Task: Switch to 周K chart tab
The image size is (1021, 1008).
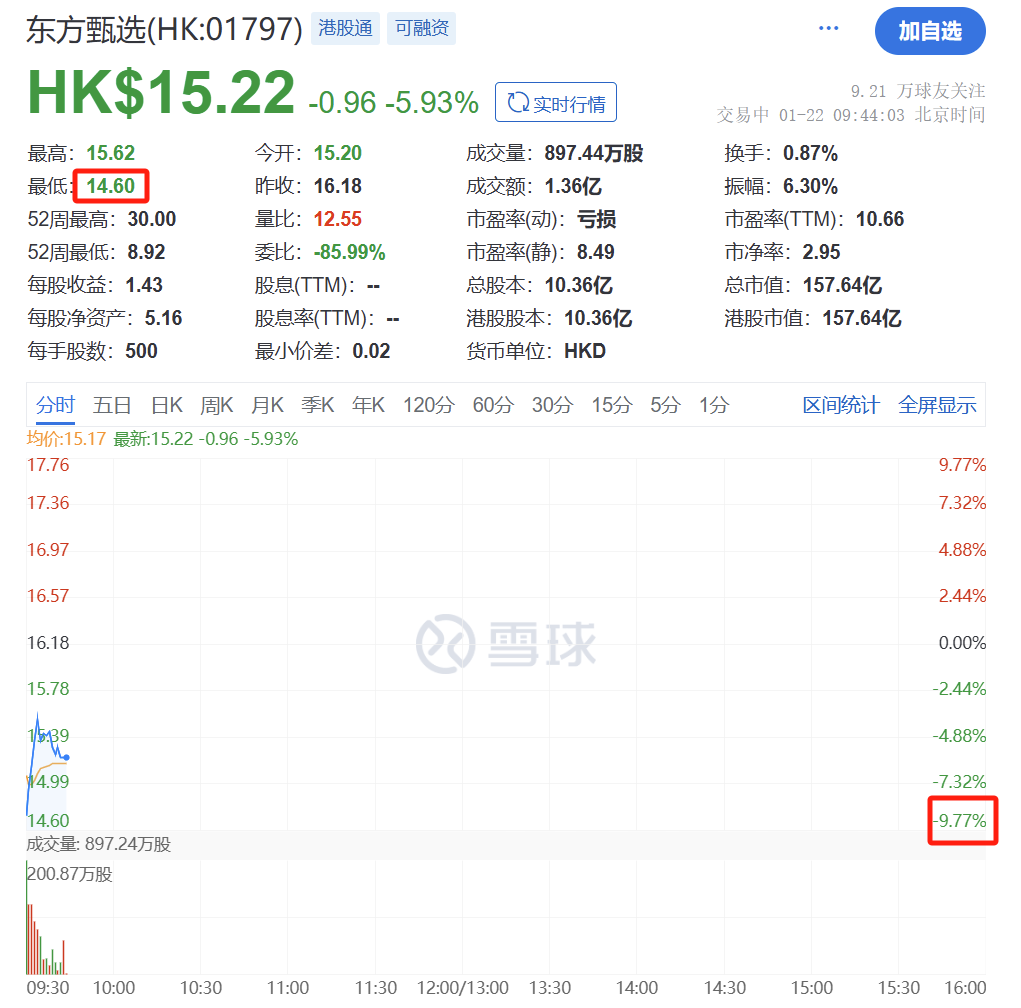Action: 216,405
